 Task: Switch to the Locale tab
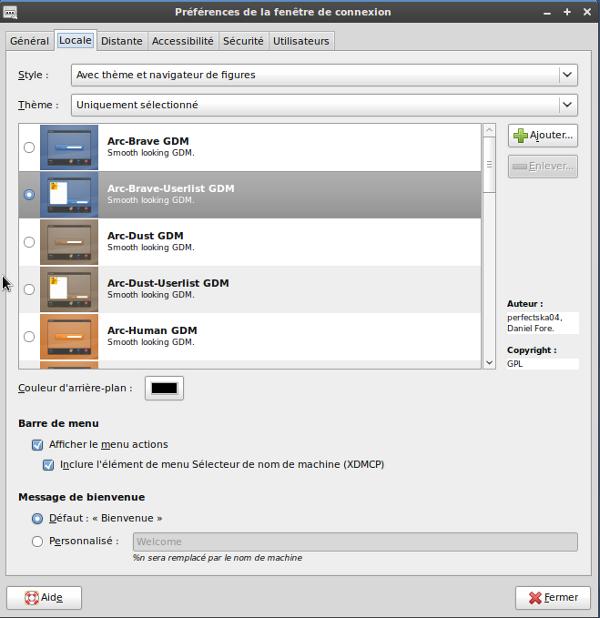(75, 40)
